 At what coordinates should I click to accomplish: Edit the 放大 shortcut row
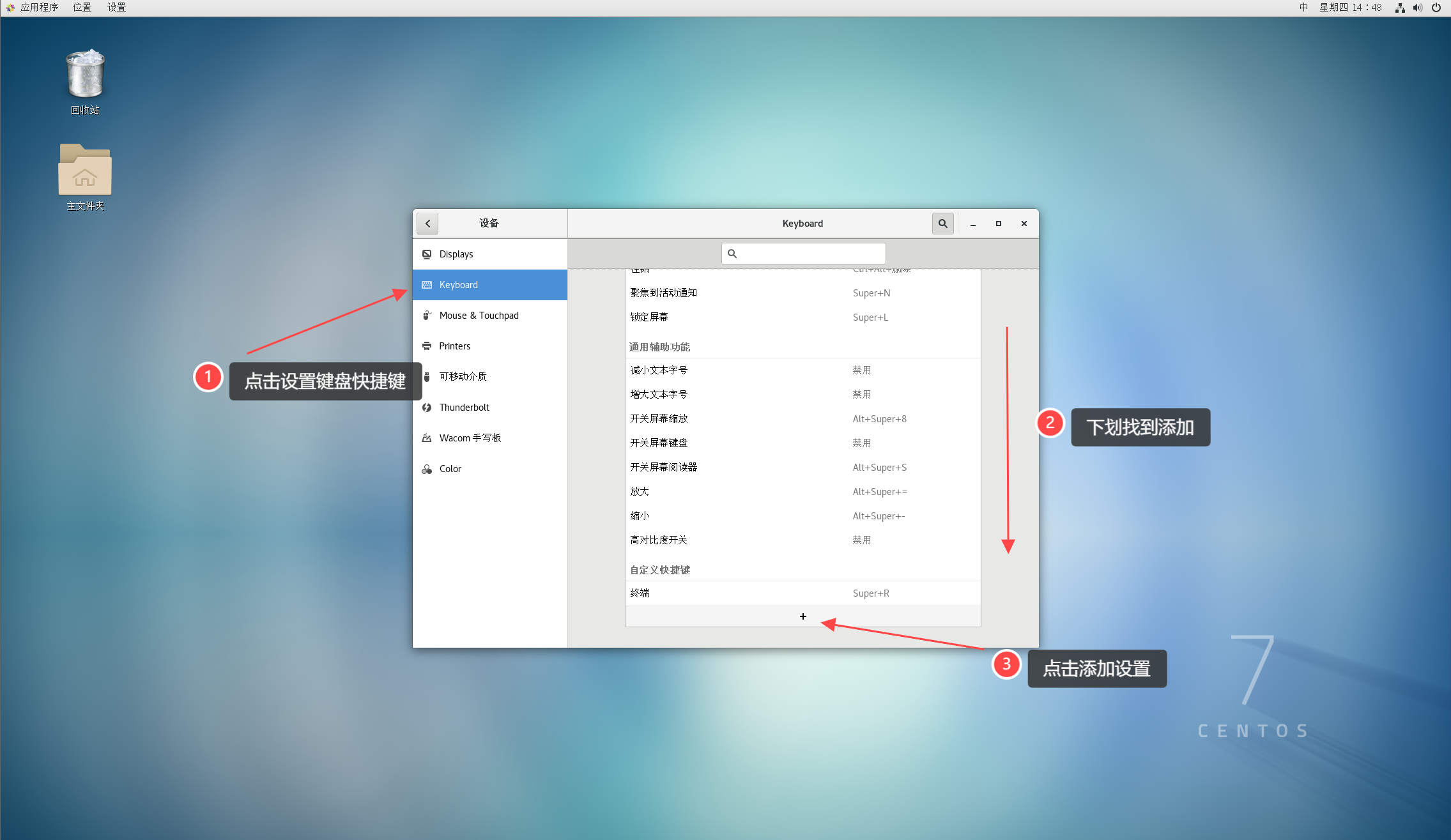point(803,492)
